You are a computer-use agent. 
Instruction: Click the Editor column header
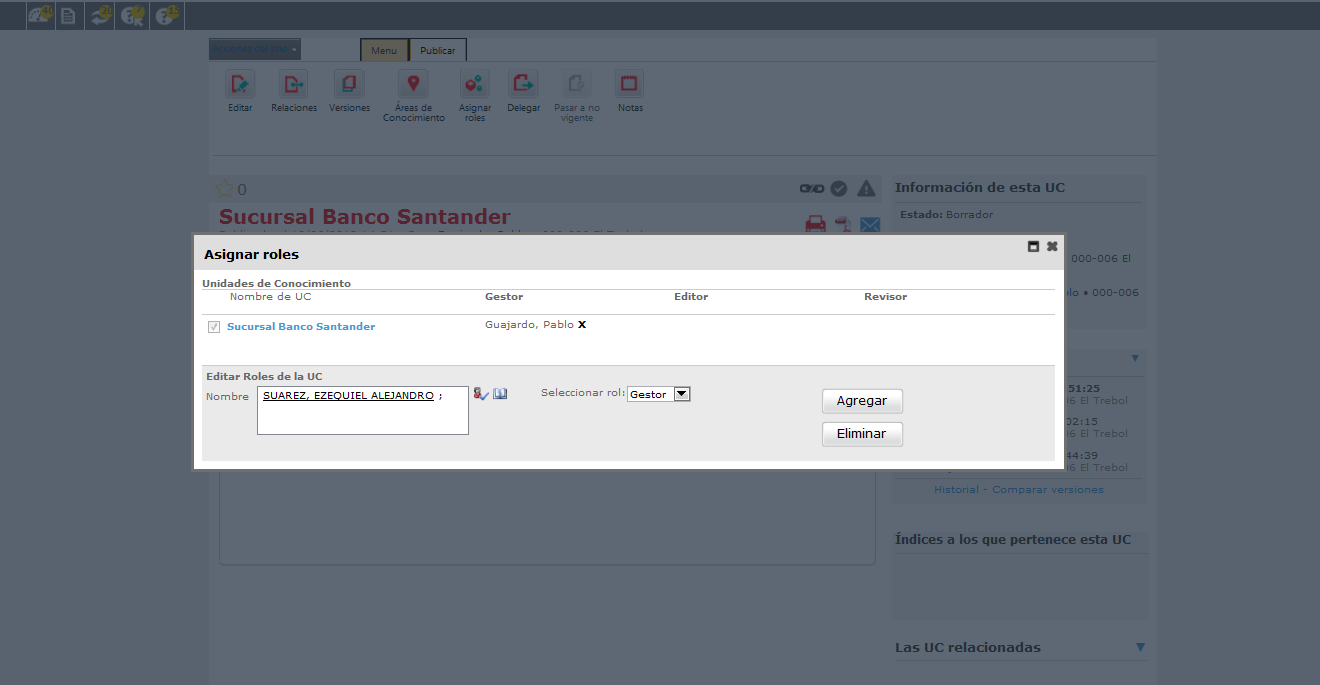691,297
